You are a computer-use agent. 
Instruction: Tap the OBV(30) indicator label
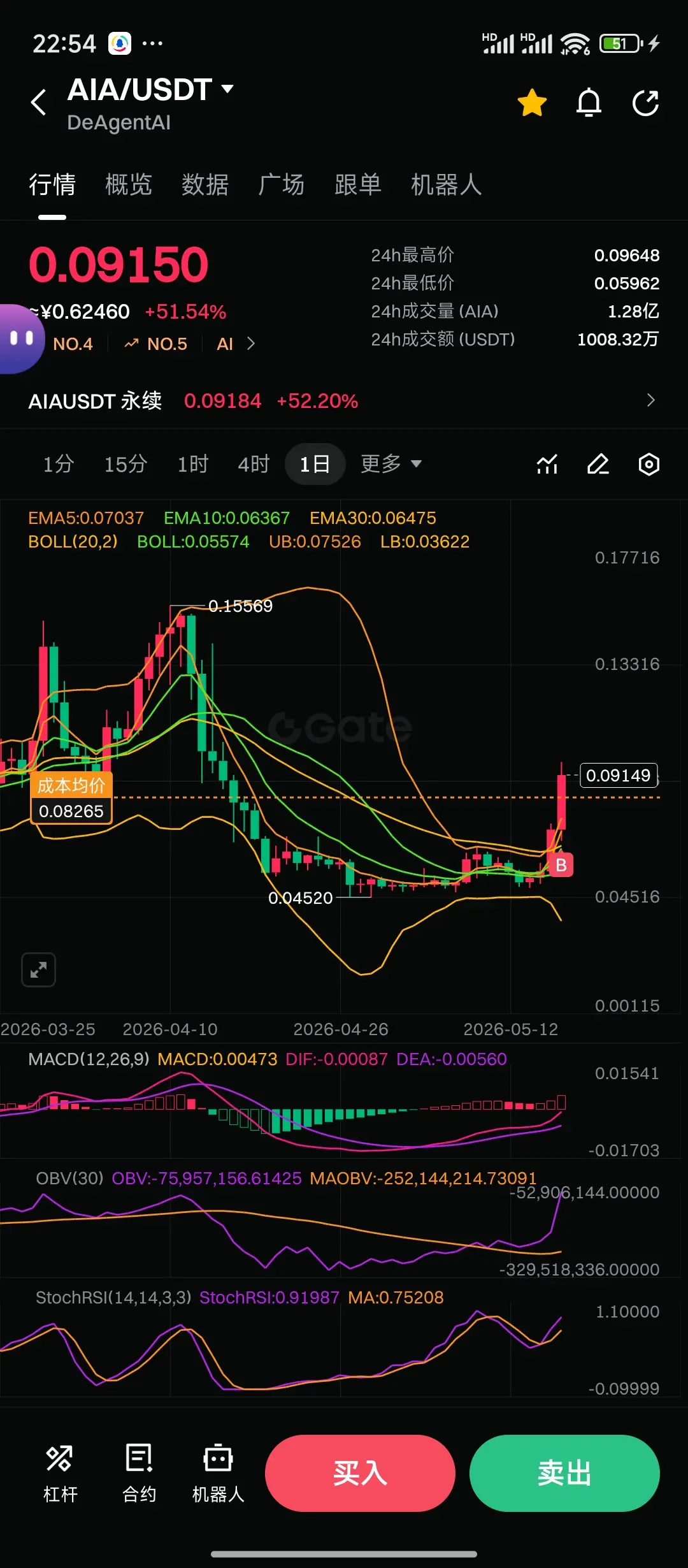[69, 1179]
